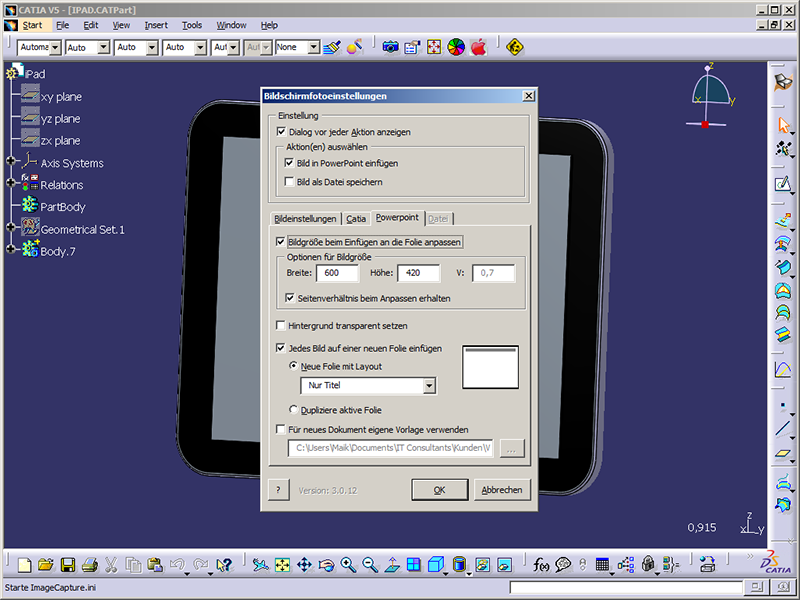
Task: Switch to the Bildeinstellungen tab
Action: (x=305, y=218)
